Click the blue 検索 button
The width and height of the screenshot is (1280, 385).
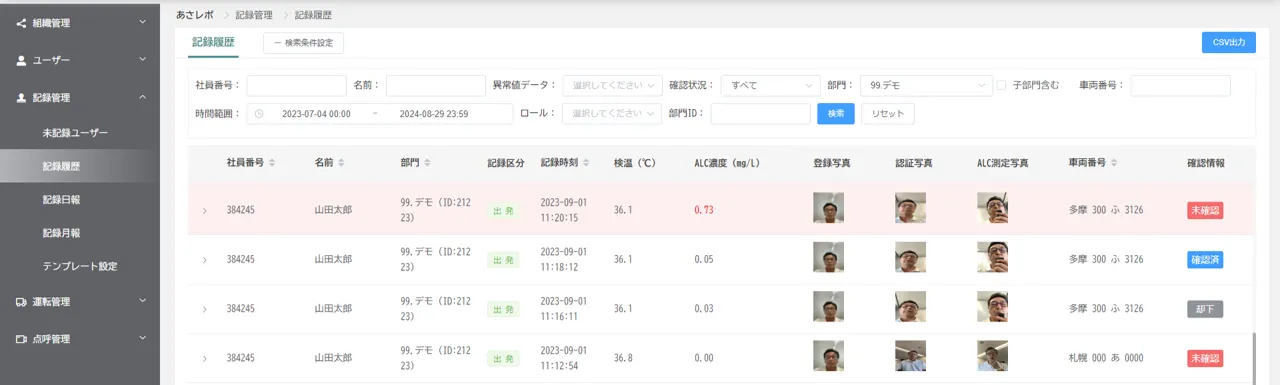835,114
